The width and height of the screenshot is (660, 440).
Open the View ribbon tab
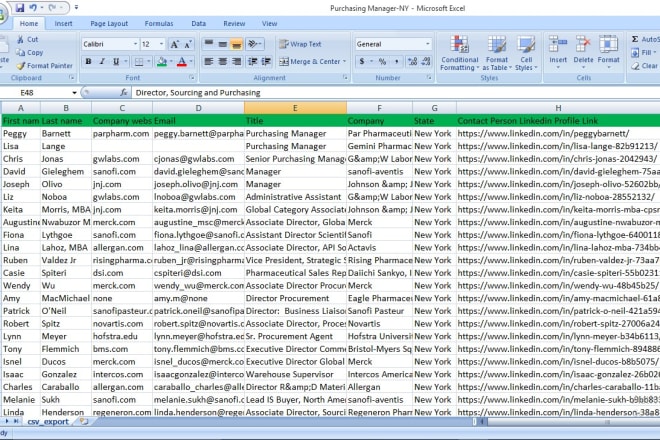[269, 24]
